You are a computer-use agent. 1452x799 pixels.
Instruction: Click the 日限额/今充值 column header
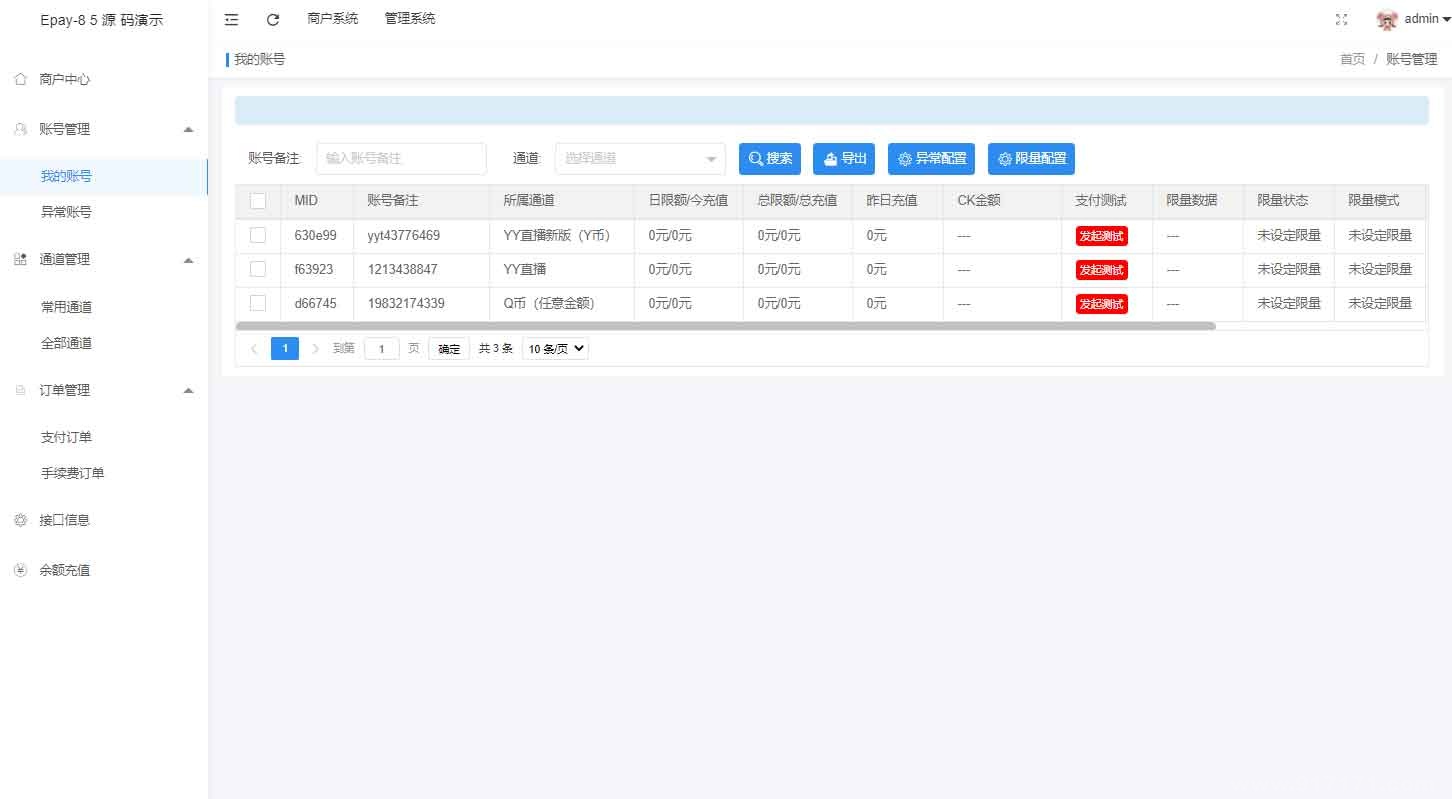click(x=688, y=201)
